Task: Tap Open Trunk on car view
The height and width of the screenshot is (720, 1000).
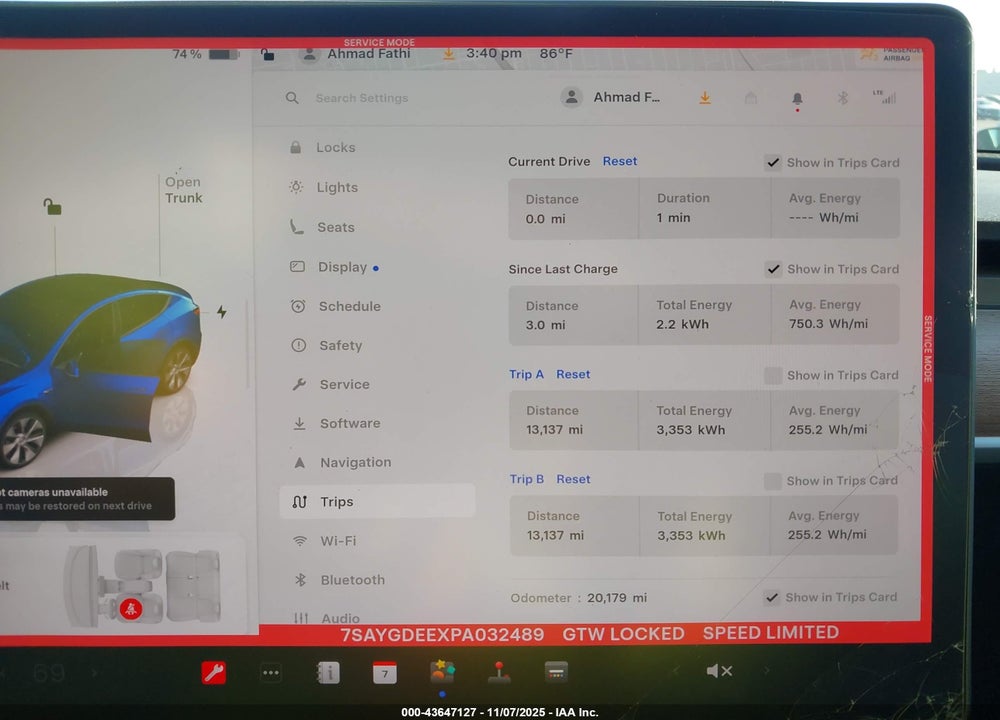Action: coord(184,190)
